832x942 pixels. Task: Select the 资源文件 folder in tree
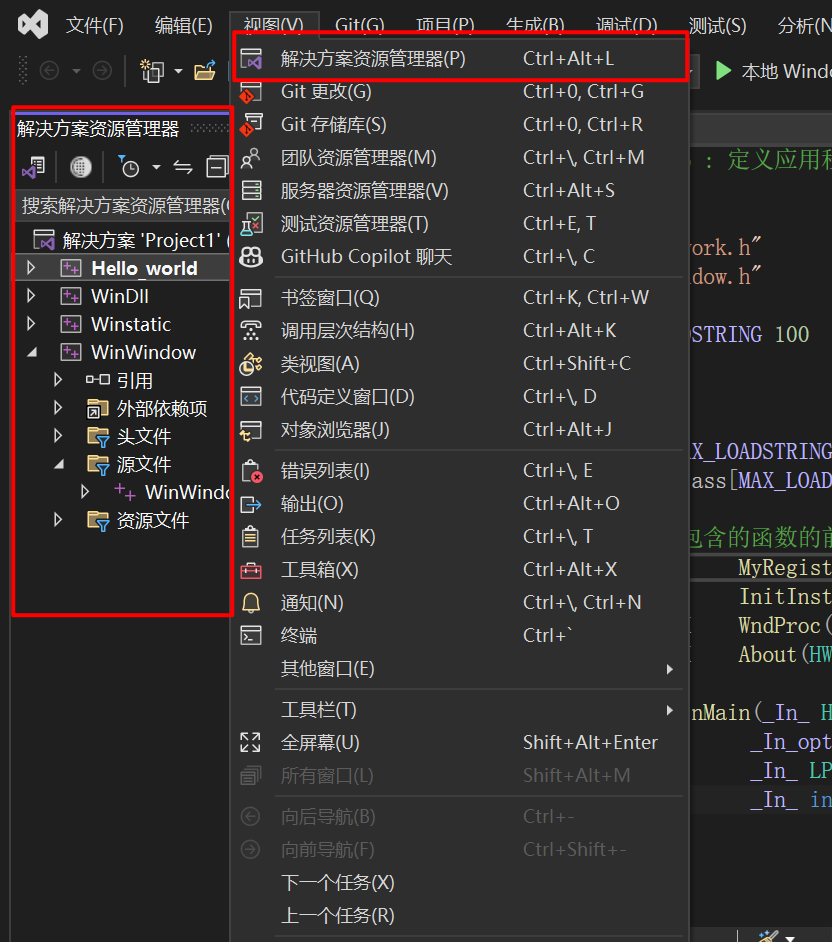(152, 521)
